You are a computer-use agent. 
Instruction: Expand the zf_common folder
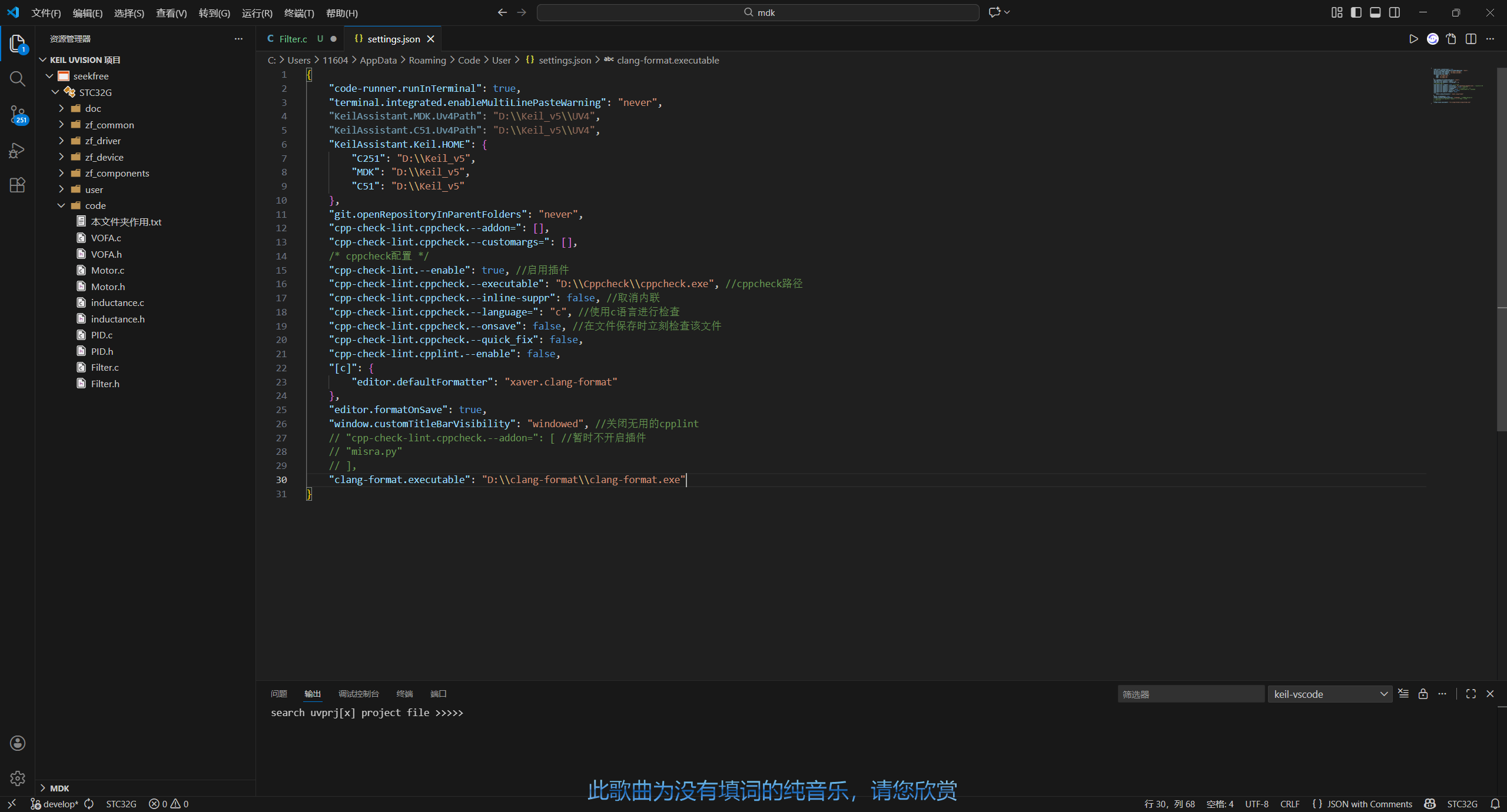point(61,125)
